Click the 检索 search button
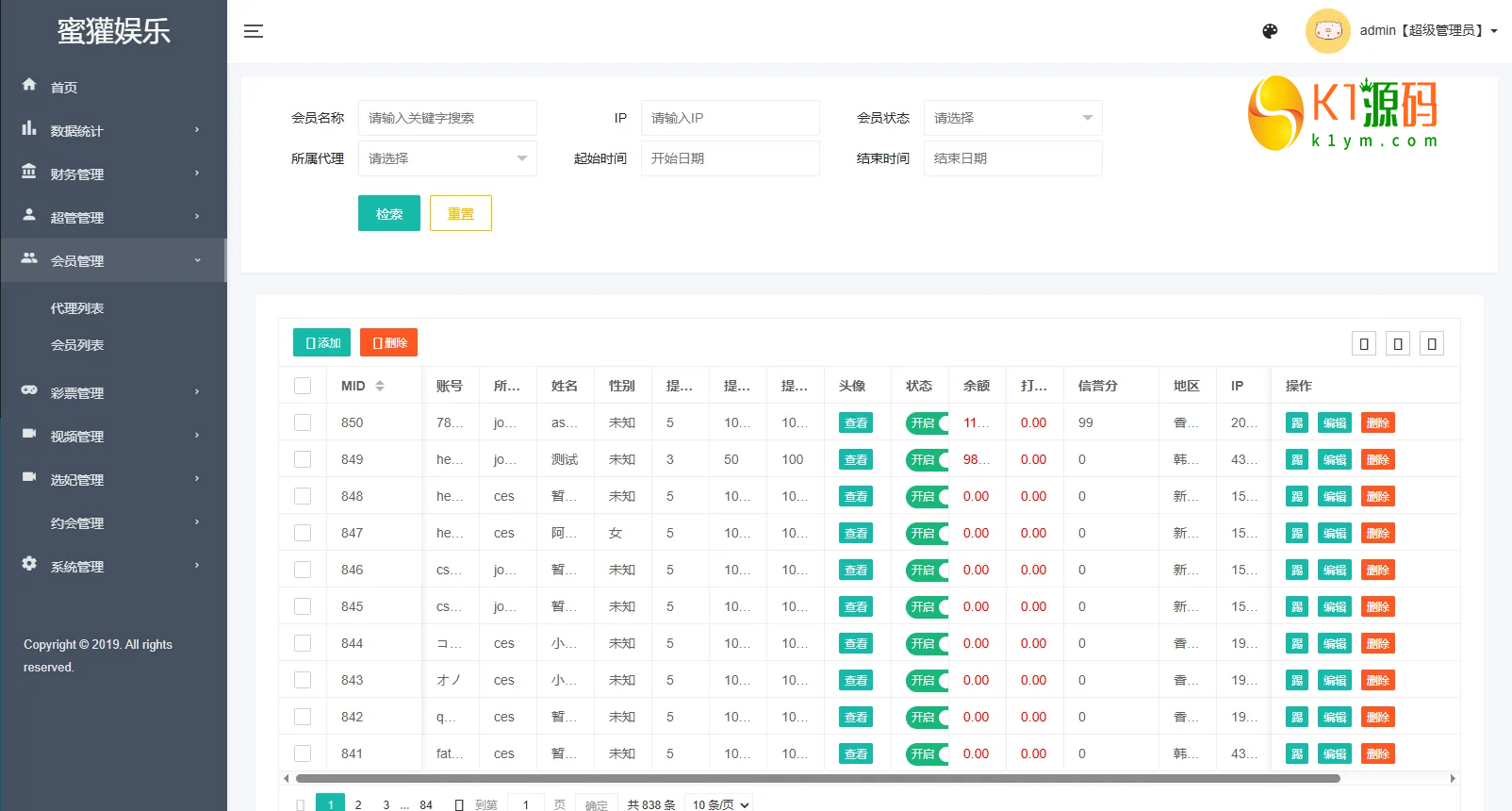The image size is (1512, 811). point(389,214)
